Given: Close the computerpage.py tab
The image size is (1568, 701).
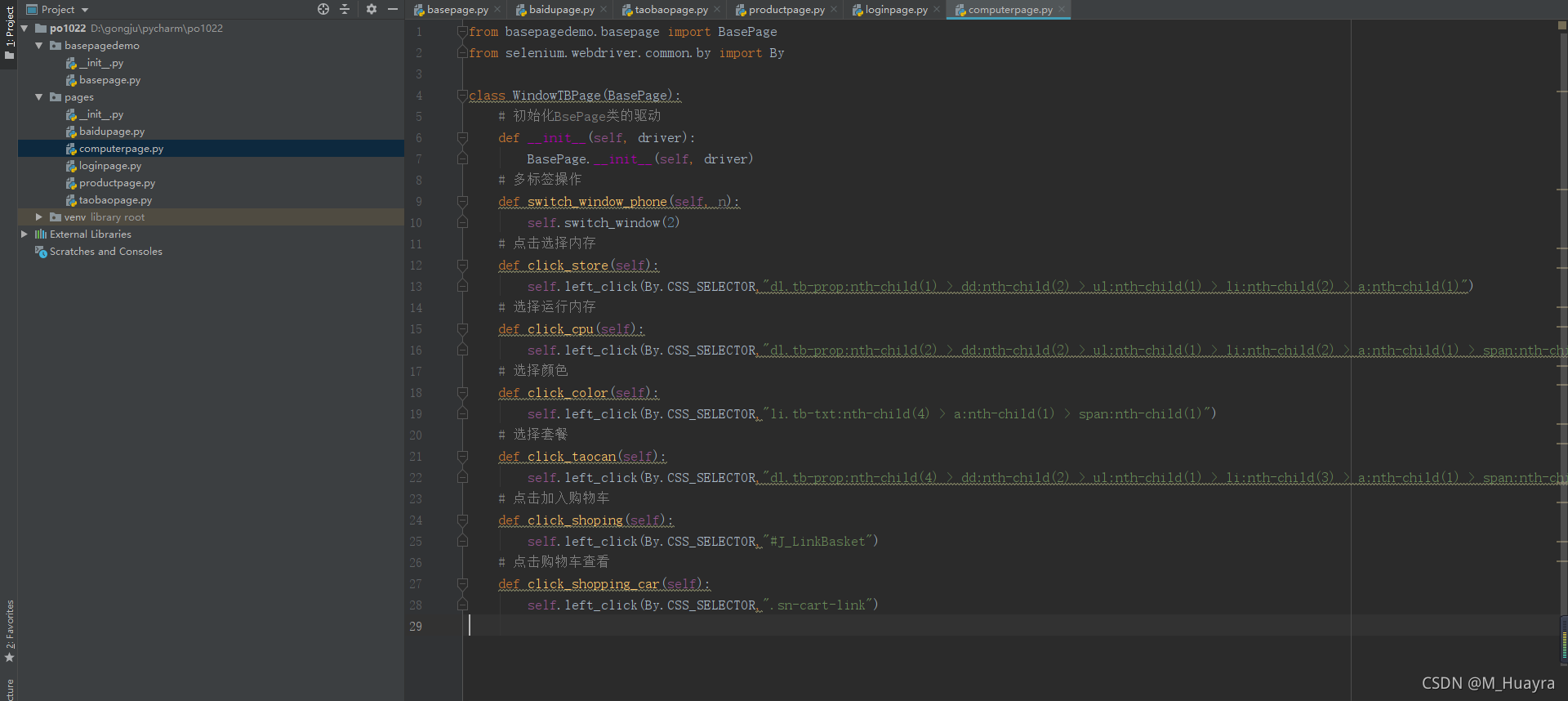Looking at the screenshot, I should click(1062, 10).
